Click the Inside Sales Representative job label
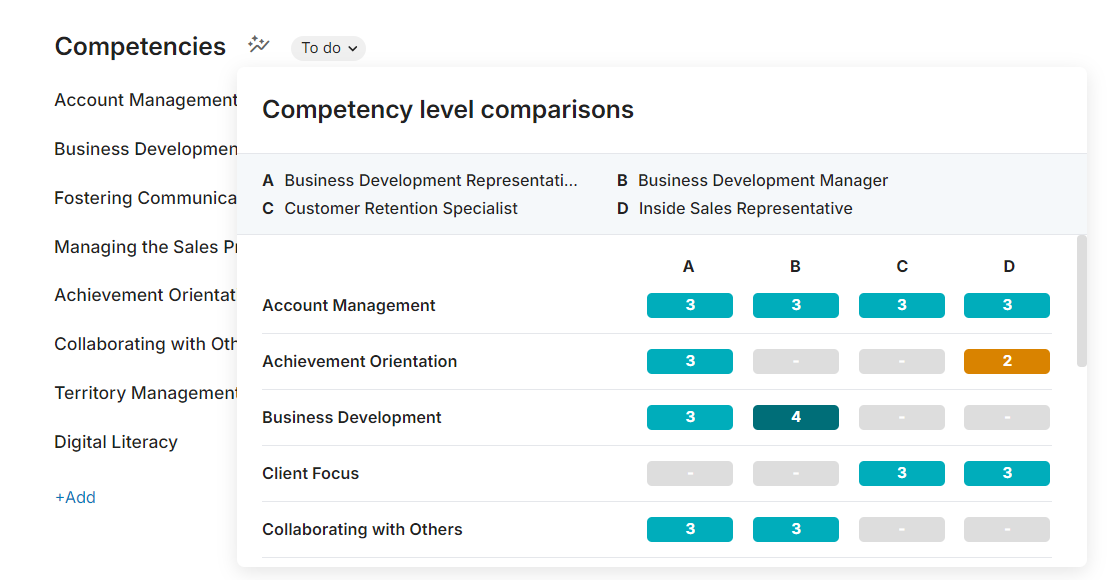Viewport: 1109px width, 580px height. (x=745, y=208)
